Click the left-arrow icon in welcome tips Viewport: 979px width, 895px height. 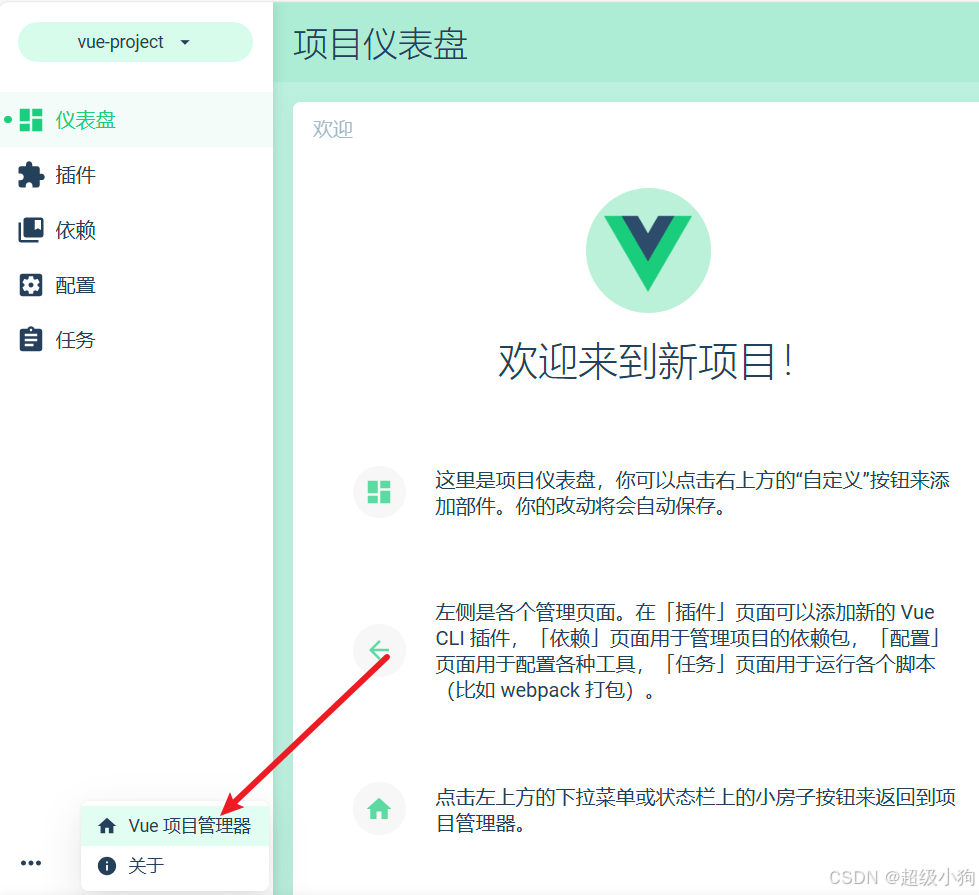click(379, 650)
